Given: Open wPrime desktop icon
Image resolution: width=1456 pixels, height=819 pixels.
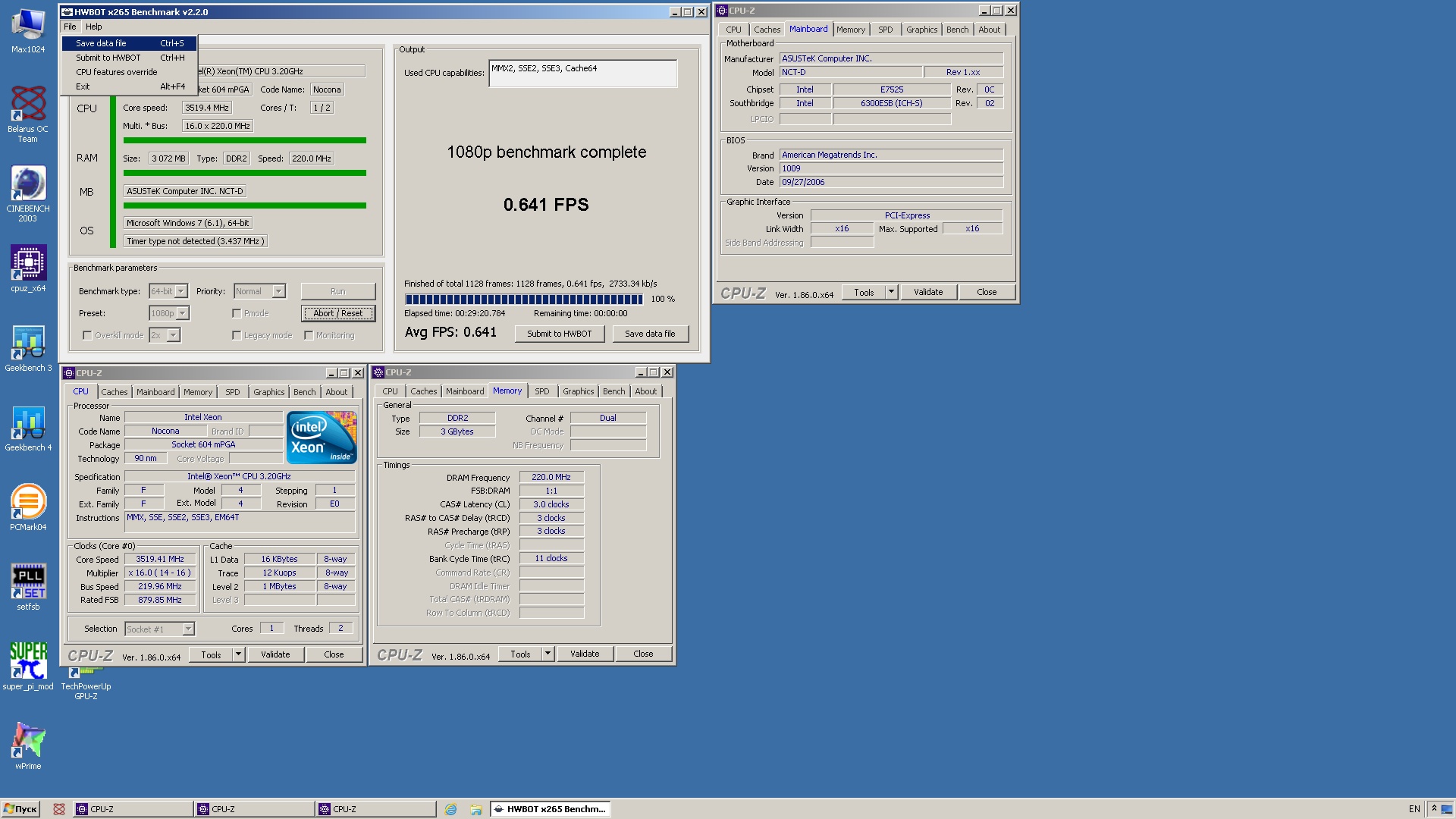Looking at the screenshot, I should 28,746.
